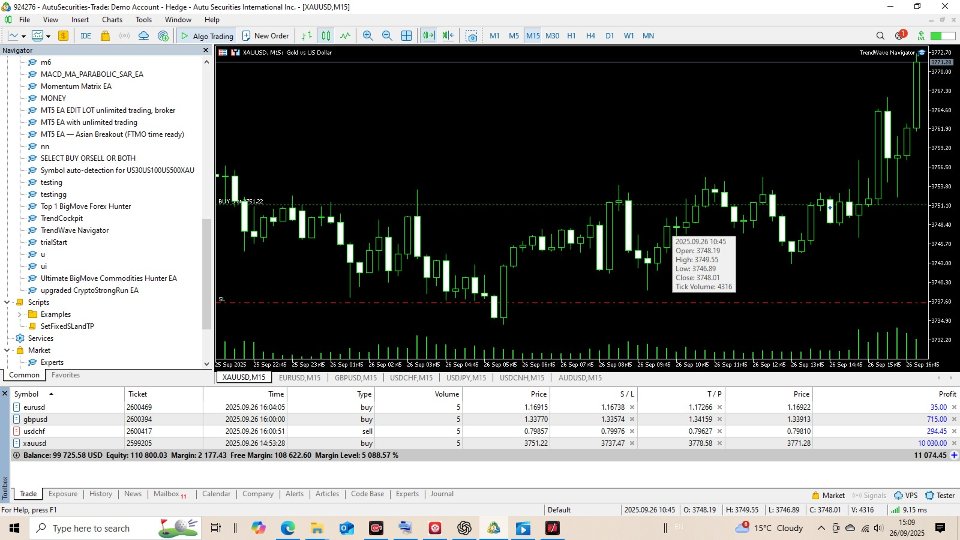
Task: Switch Navigator to Favorites tab
Action: tap(66, 375)
